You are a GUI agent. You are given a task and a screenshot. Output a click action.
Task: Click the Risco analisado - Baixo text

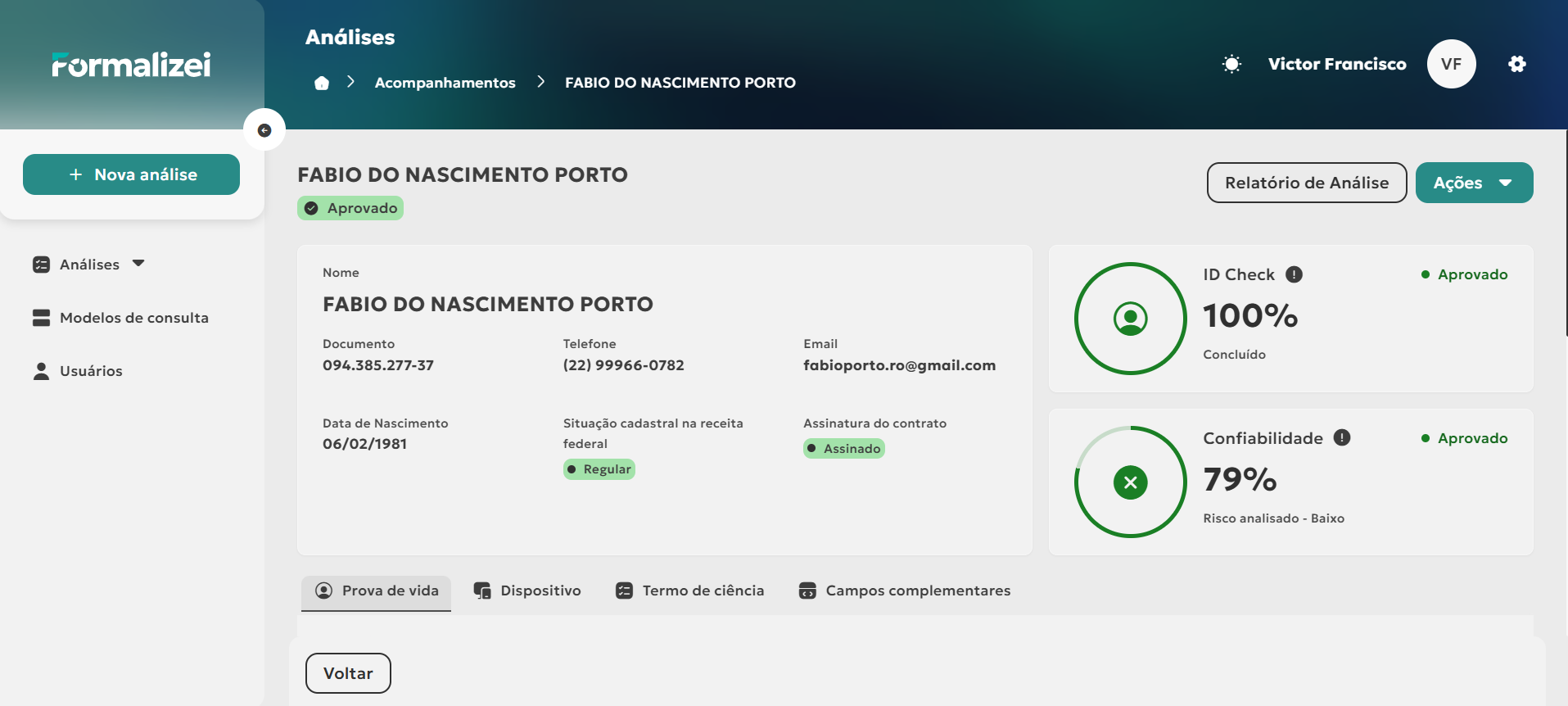click(1274, 518)
